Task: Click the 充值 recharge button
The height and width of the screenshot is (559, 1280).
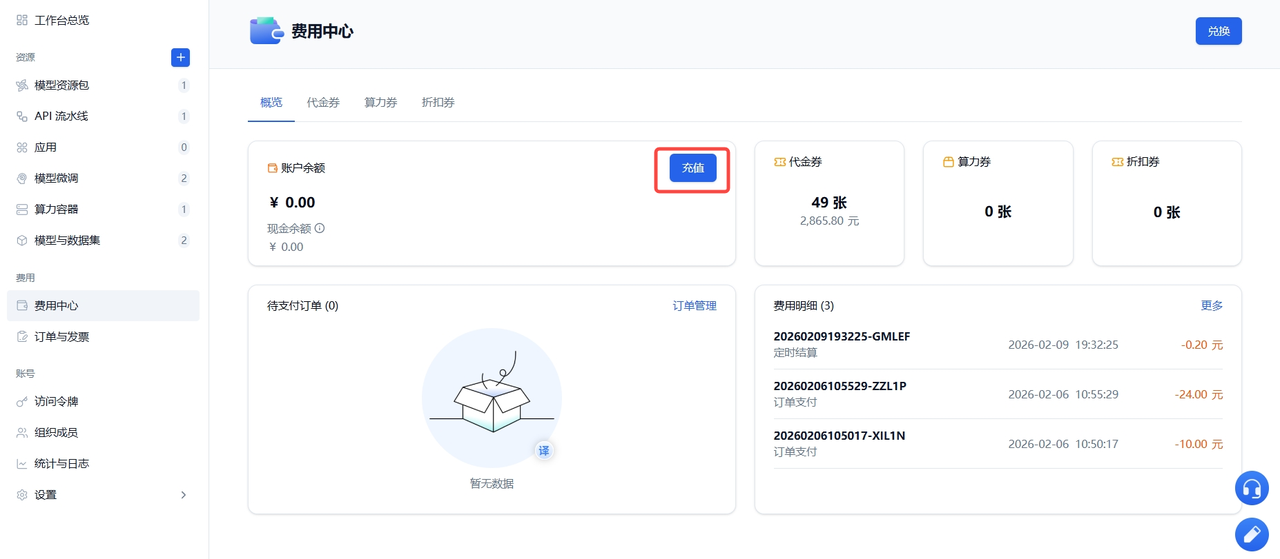Action: pos(693,168)
